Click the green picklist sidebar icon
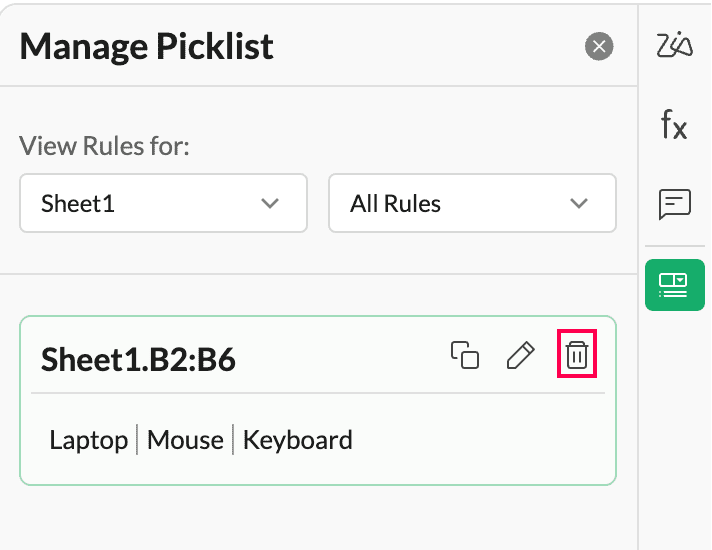Viewport: 712px width, 550px height. coord(675,285)
